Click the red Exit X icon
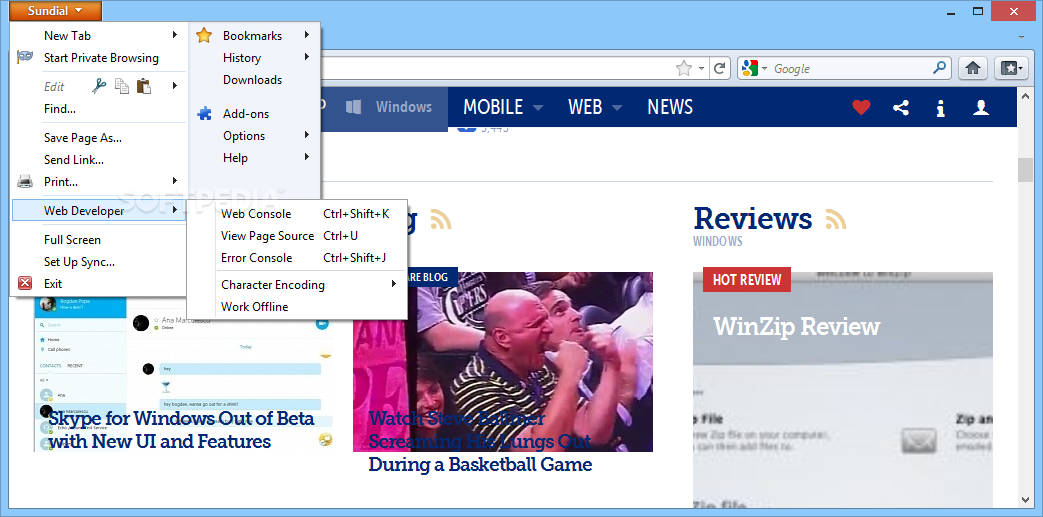Image resolution: width=1043 pixels, height=517 pixels. [25, 283]
